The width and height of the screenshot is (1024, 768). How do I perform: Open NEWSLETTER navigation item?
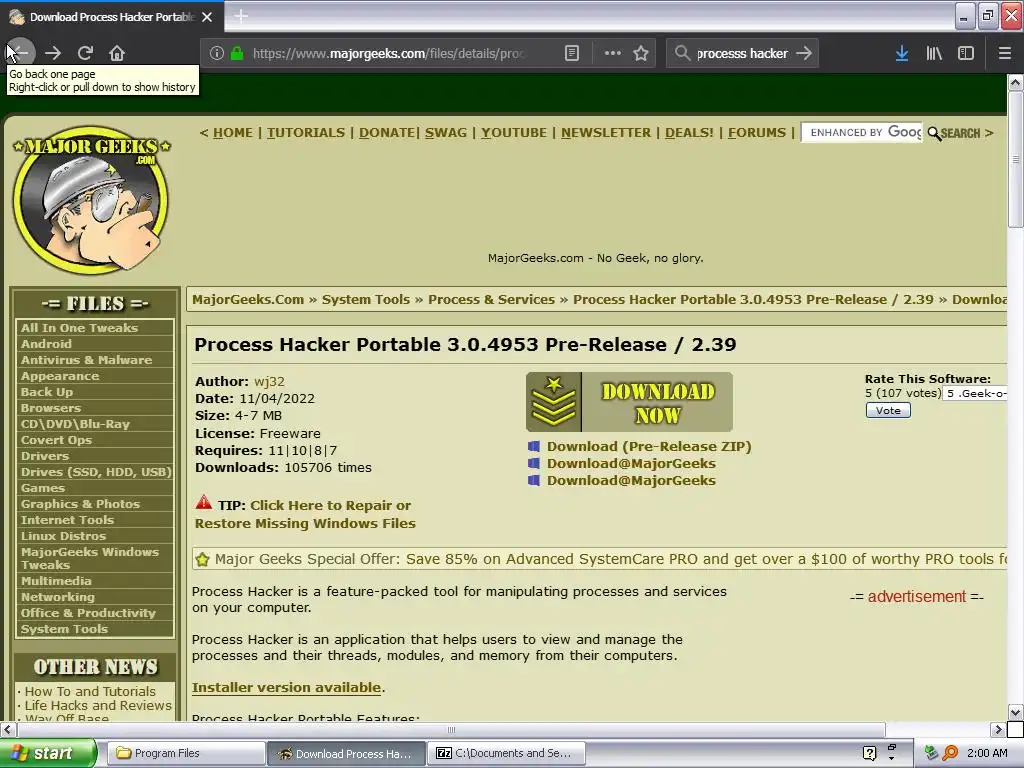[x=606, y=133]
